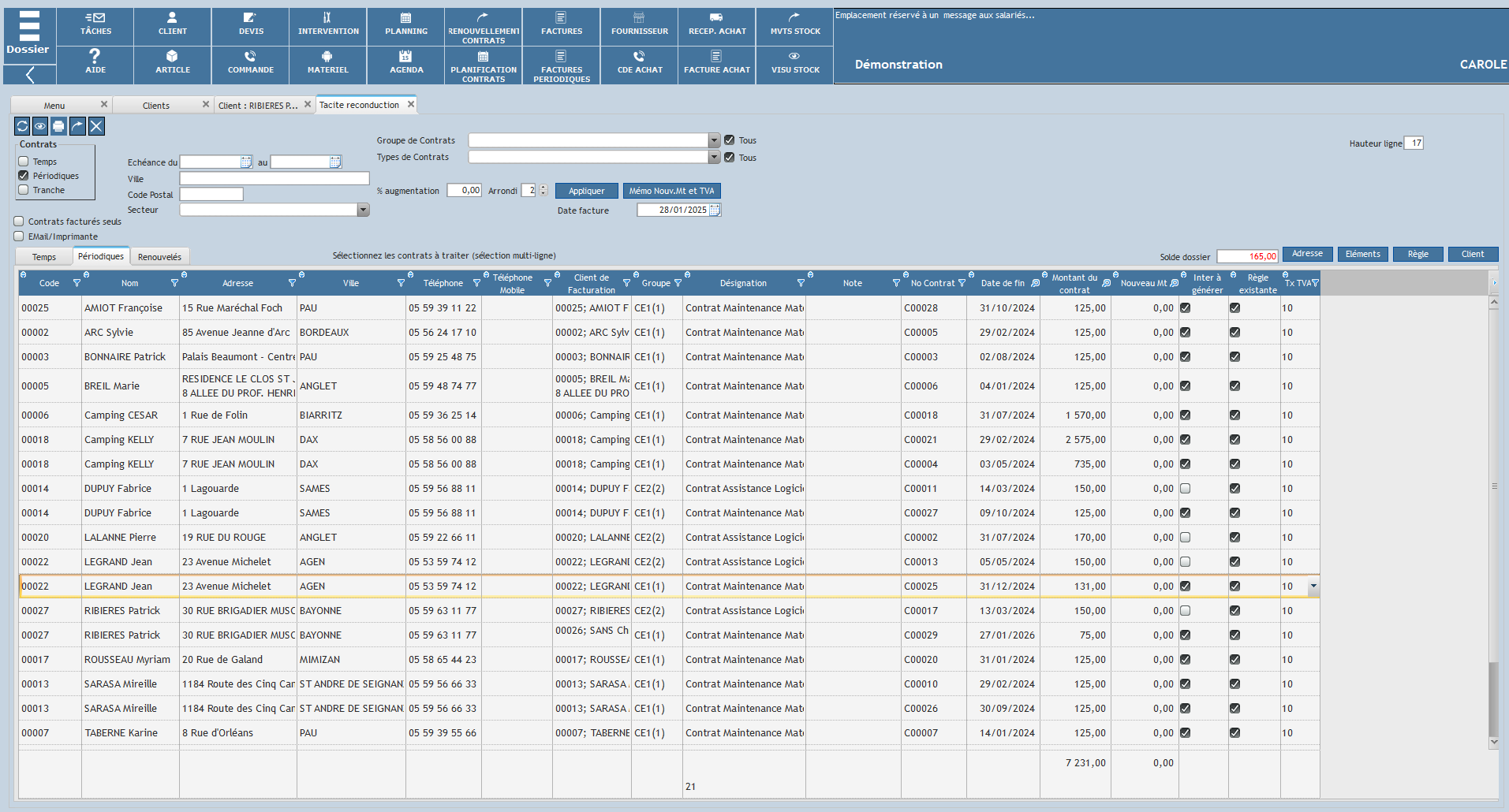Open the Intervention module
This screenshot has width=1509, height=812.
point(328,27)
